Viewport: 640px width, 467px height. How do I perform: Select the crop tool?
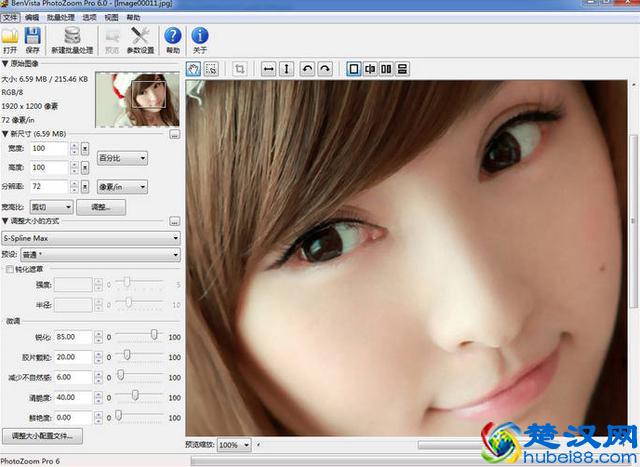pos(240,69)
